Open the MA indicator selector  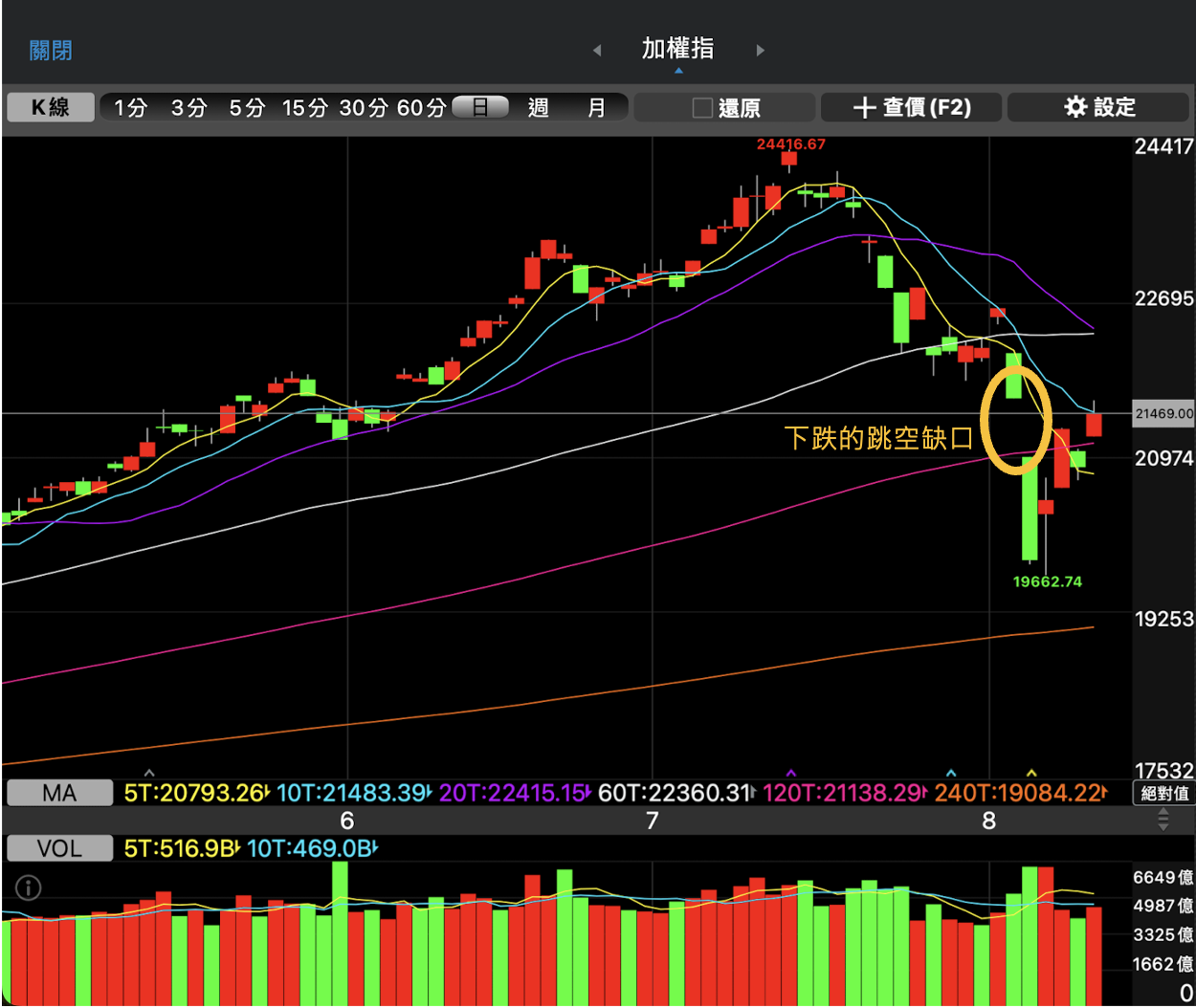(x=59, y=793)
